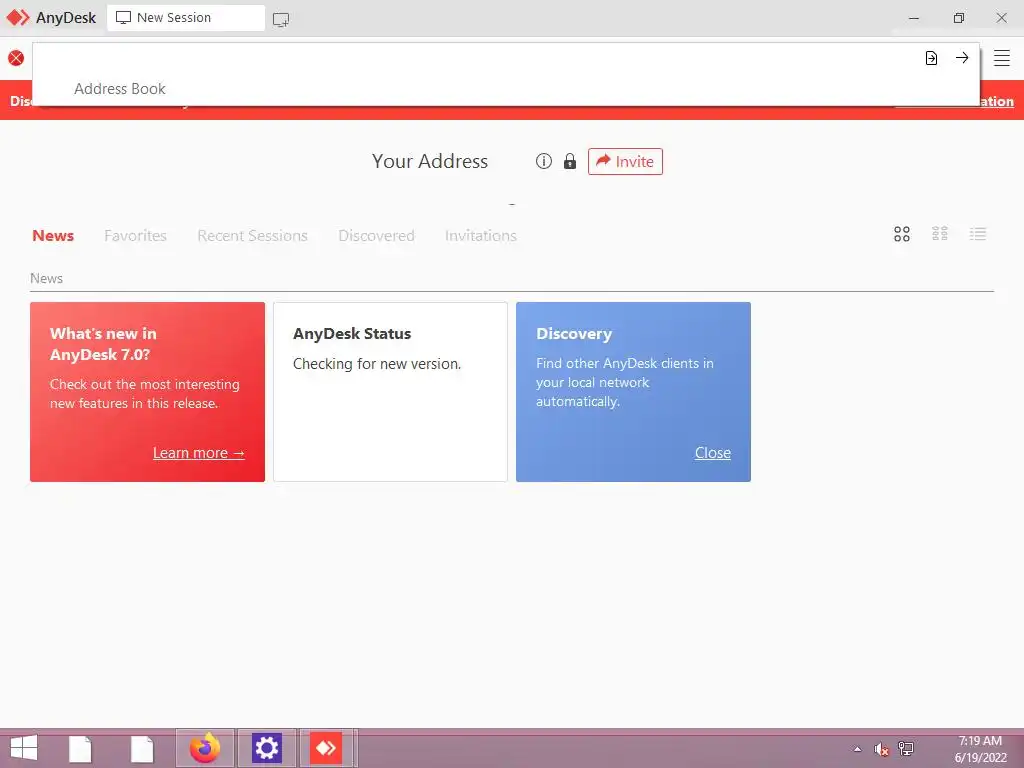This screenshot has height=768, width=1024.
Task: Click the network tray icon
Action: [906, 748]
